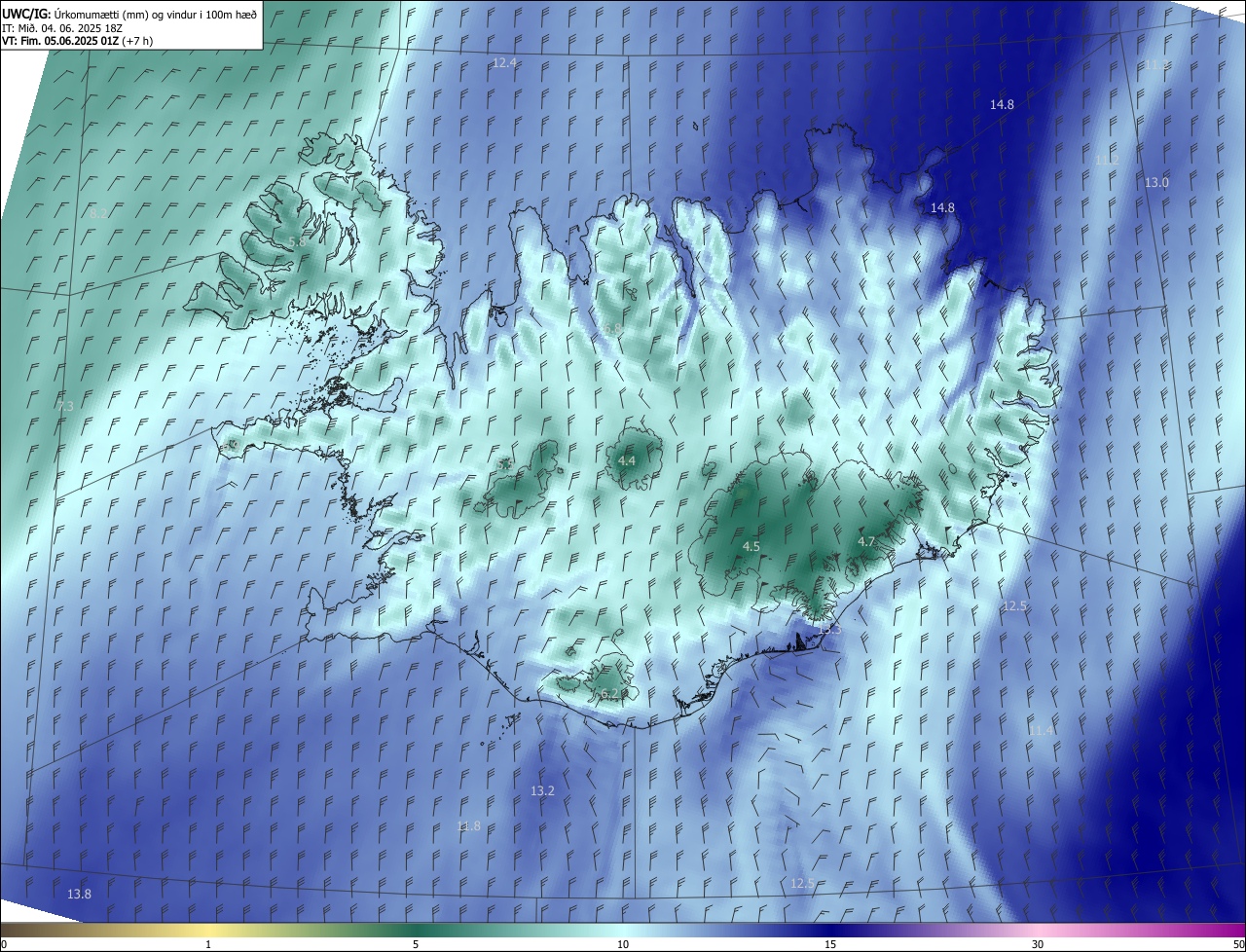The image size is (1246, 952).
Task: Pick the navy blue color near 15
Action: click(830, 930)
